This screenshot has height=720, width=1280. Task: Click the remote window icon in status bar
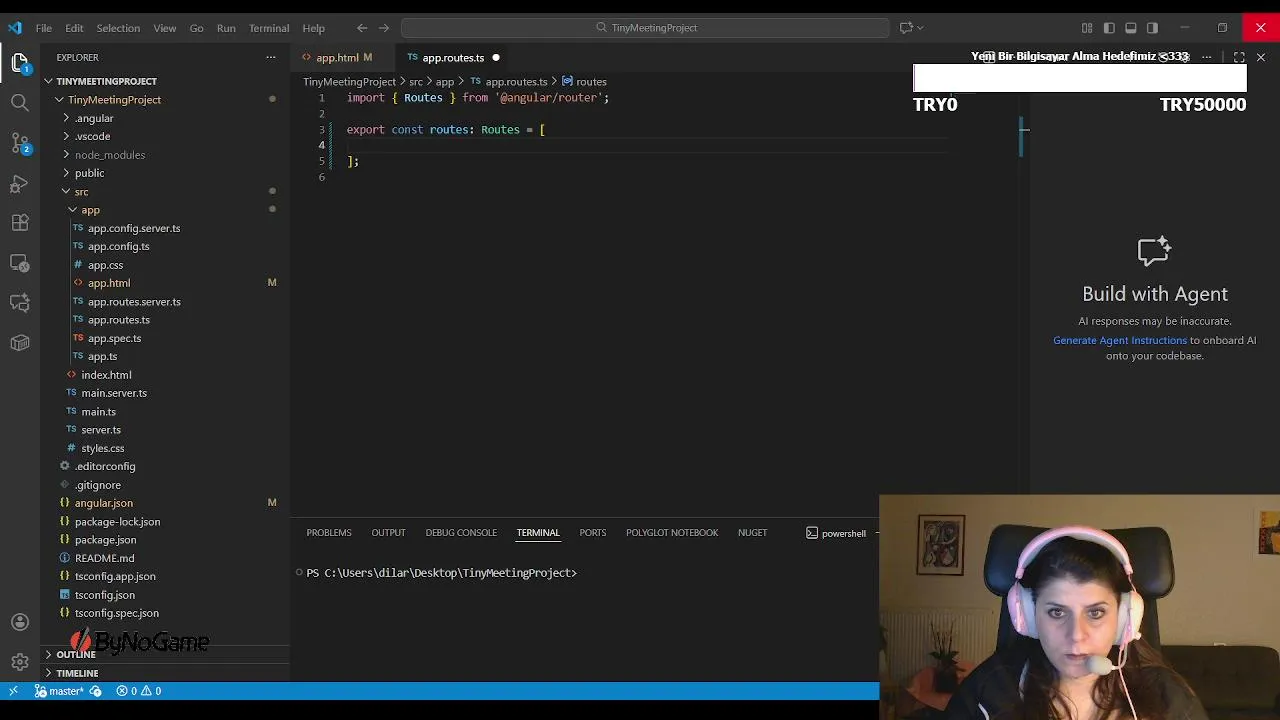tap(13, 691)
